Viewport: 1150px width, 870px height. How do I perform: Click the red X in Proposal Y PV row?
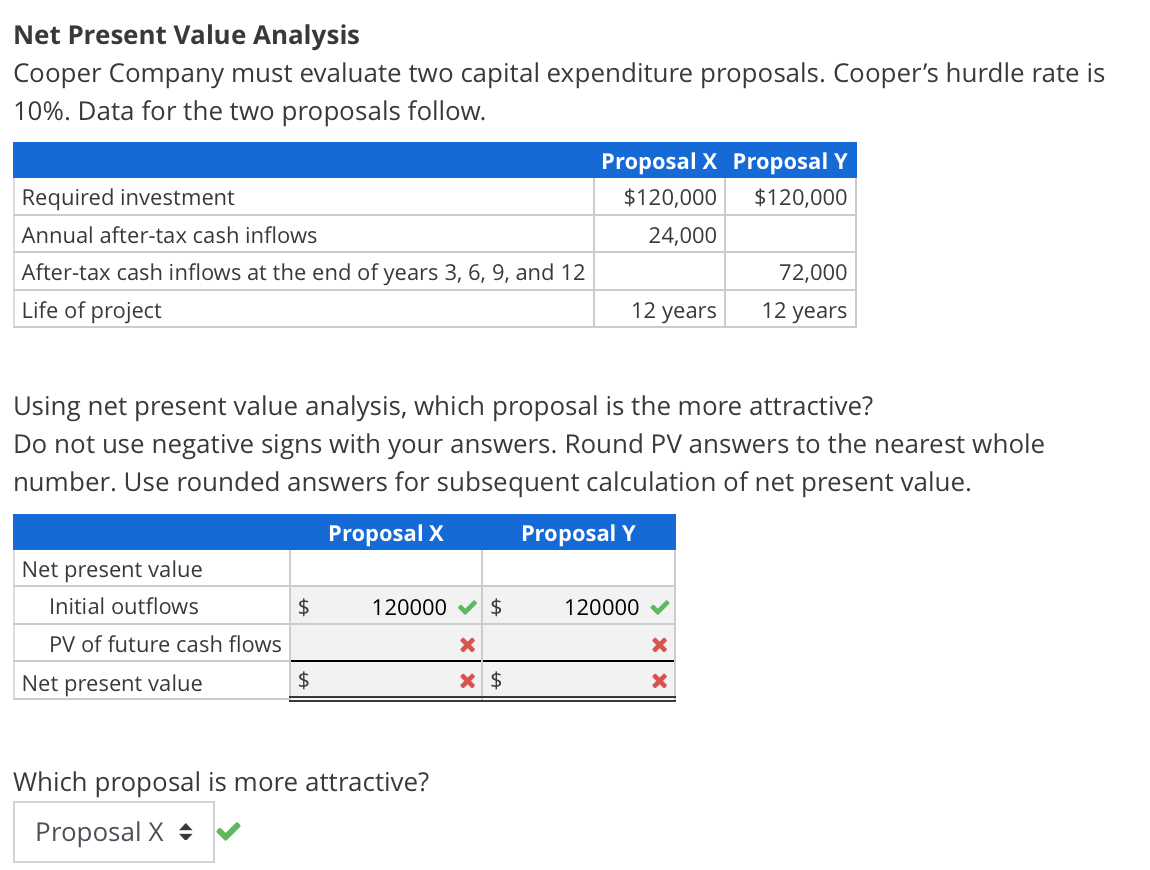(x=661, y=644)
